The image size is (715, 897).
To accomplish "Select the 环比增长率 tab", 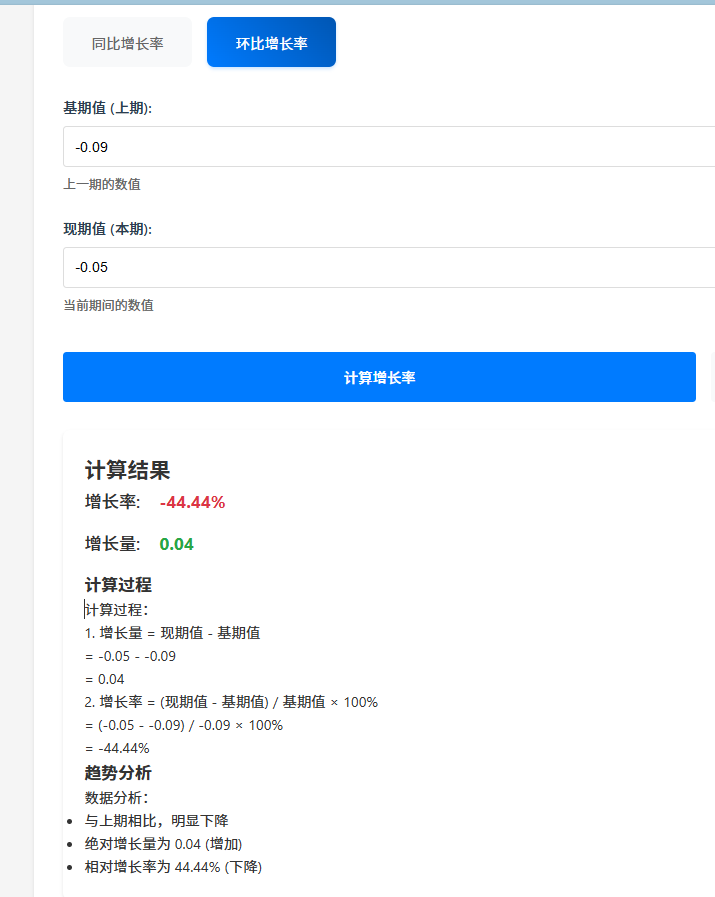I will point(271,42).
